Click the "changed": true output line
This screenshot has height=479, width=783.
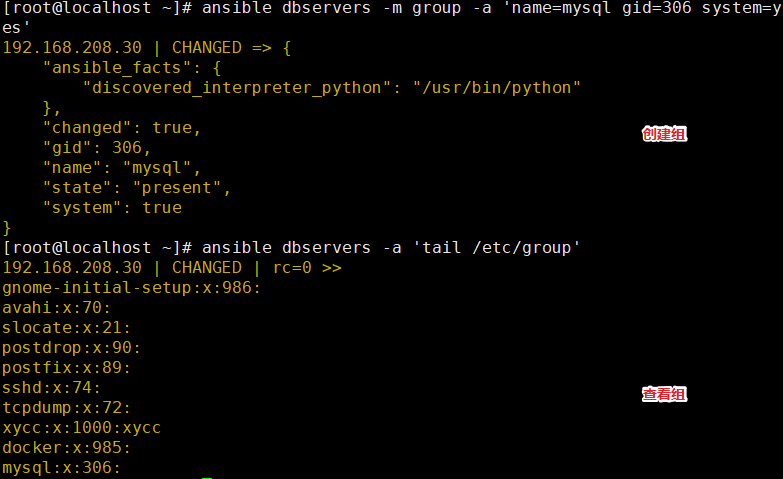coord(122,128)
